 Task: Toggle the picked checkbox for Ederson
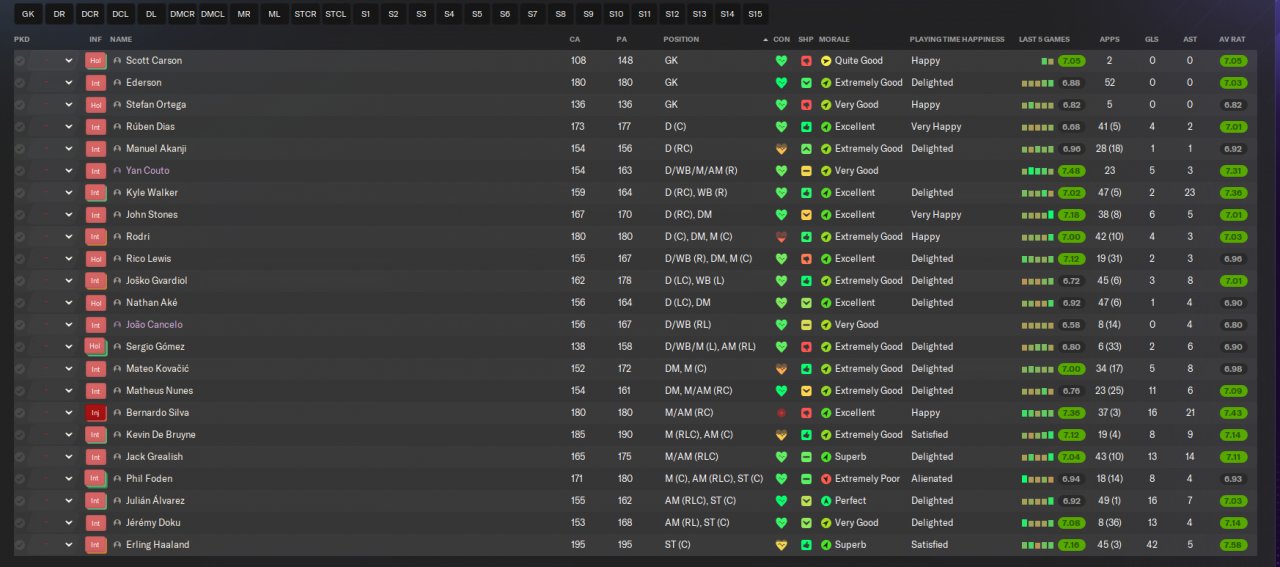point(20,83)
